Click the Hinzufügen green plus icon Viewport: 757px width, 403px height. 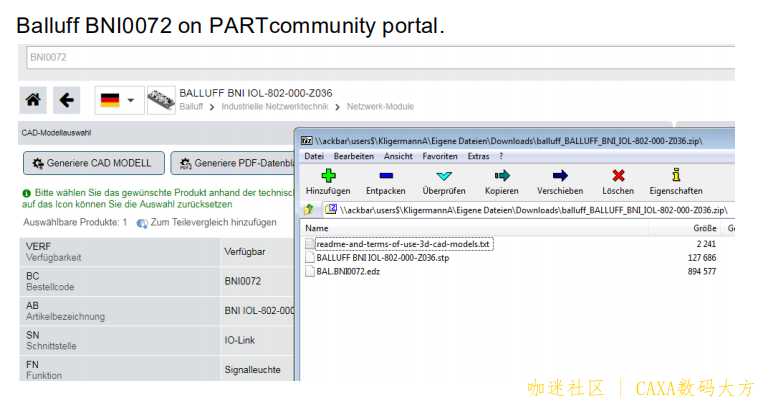[328, 176]
